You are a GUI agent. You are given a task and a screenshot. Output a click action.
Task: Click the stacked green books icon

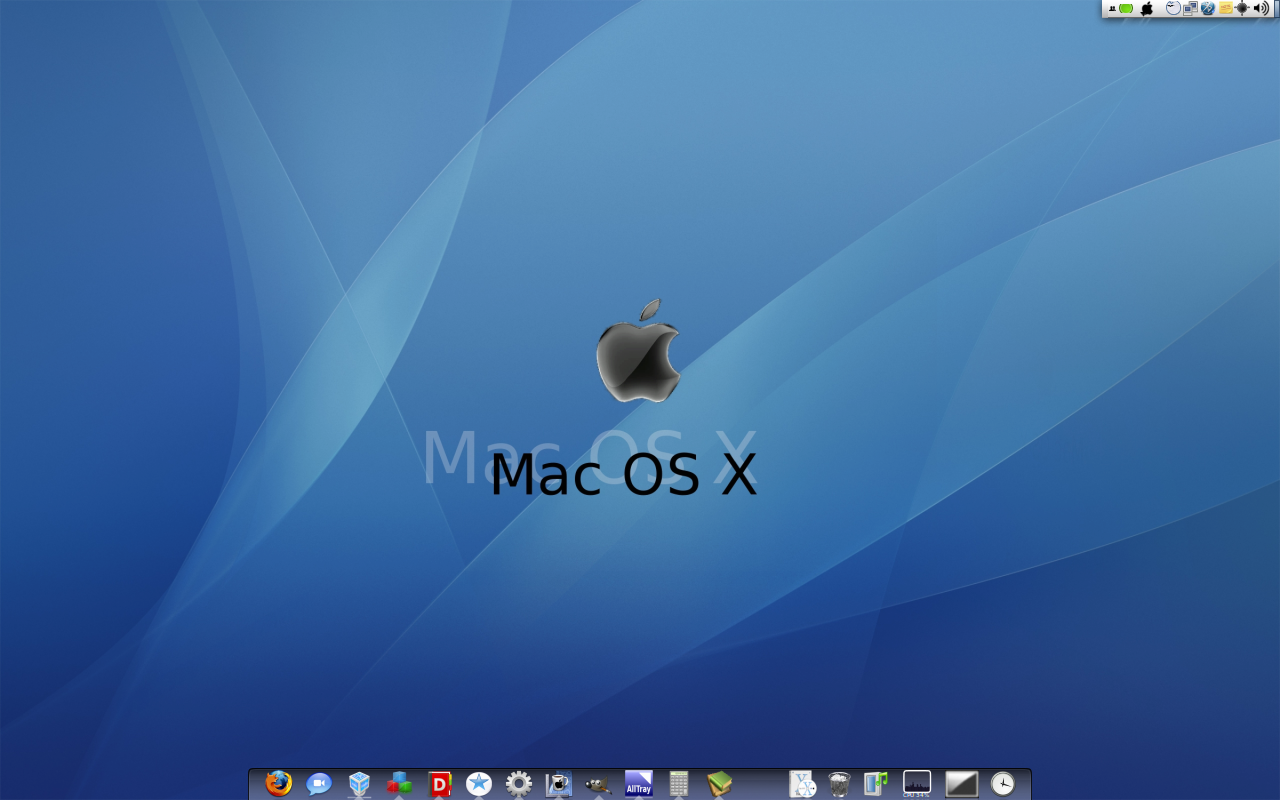[719, 784]
